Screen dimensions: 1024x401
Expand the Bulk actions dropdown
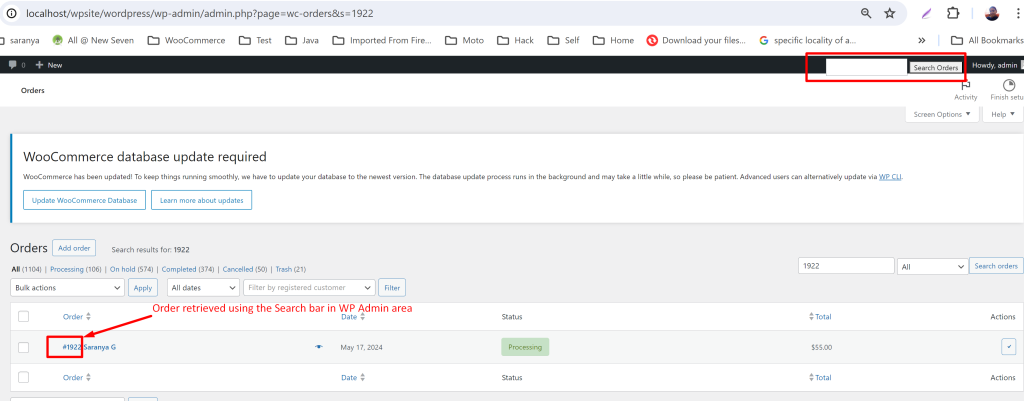click(67, 287)
